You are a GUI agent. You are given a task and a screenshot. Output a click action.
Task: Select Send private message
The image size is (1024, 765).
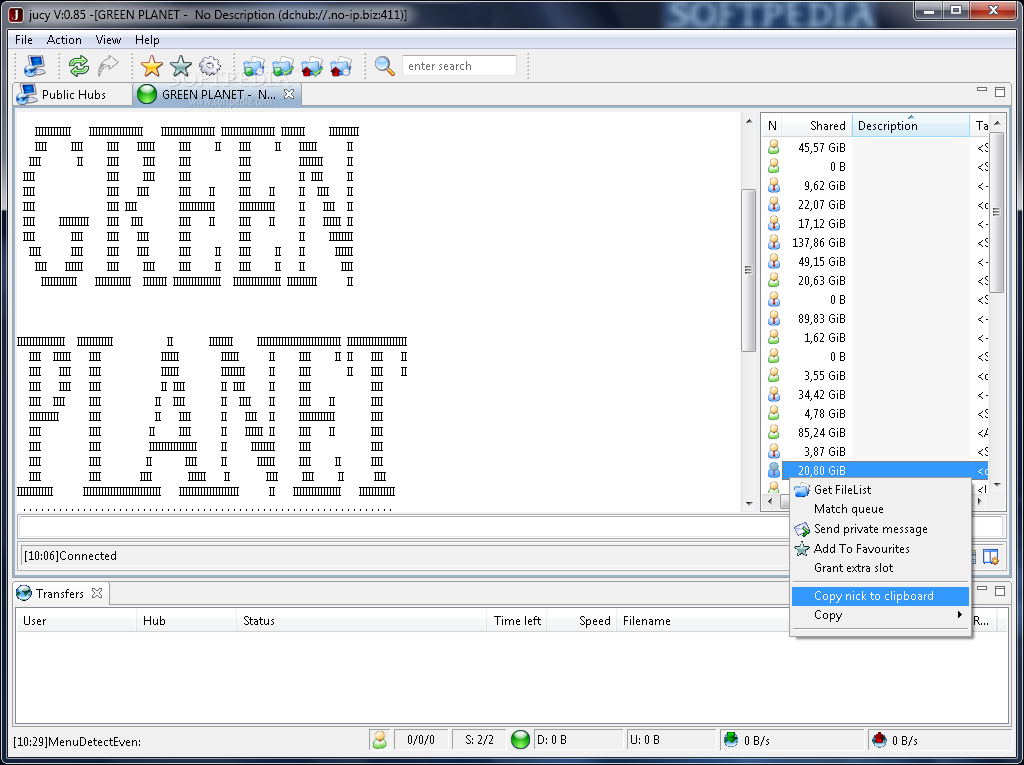(880, 529)
